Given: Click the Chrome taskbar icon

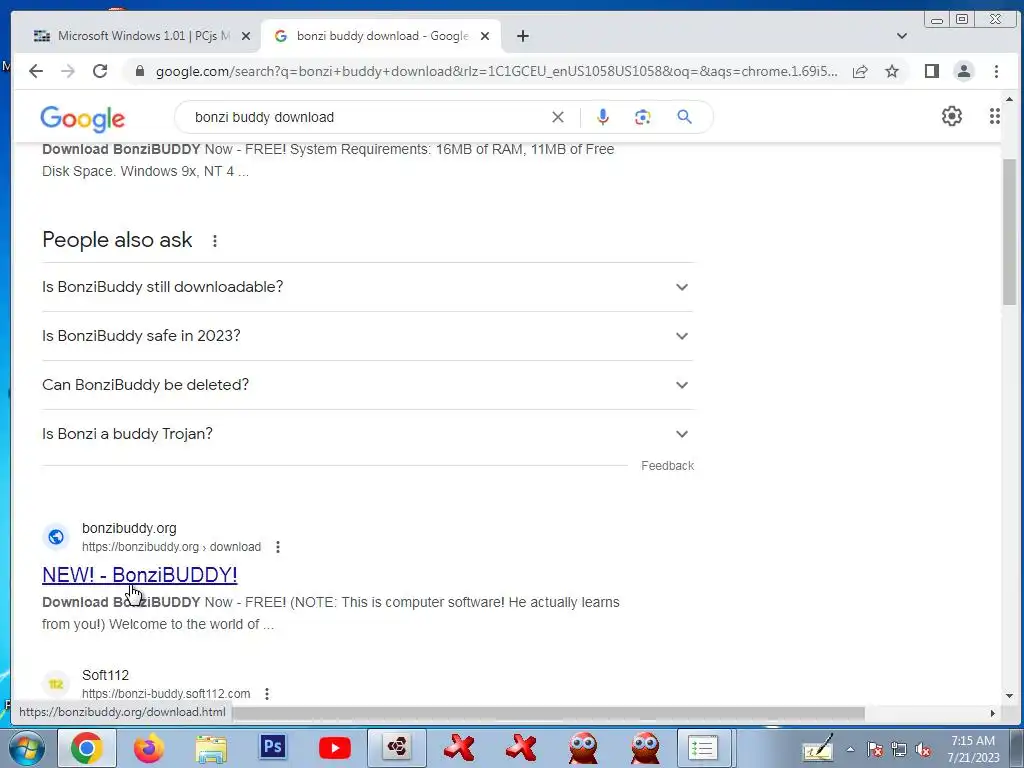Looking at the screenshot, I should (x=87, y=748).
